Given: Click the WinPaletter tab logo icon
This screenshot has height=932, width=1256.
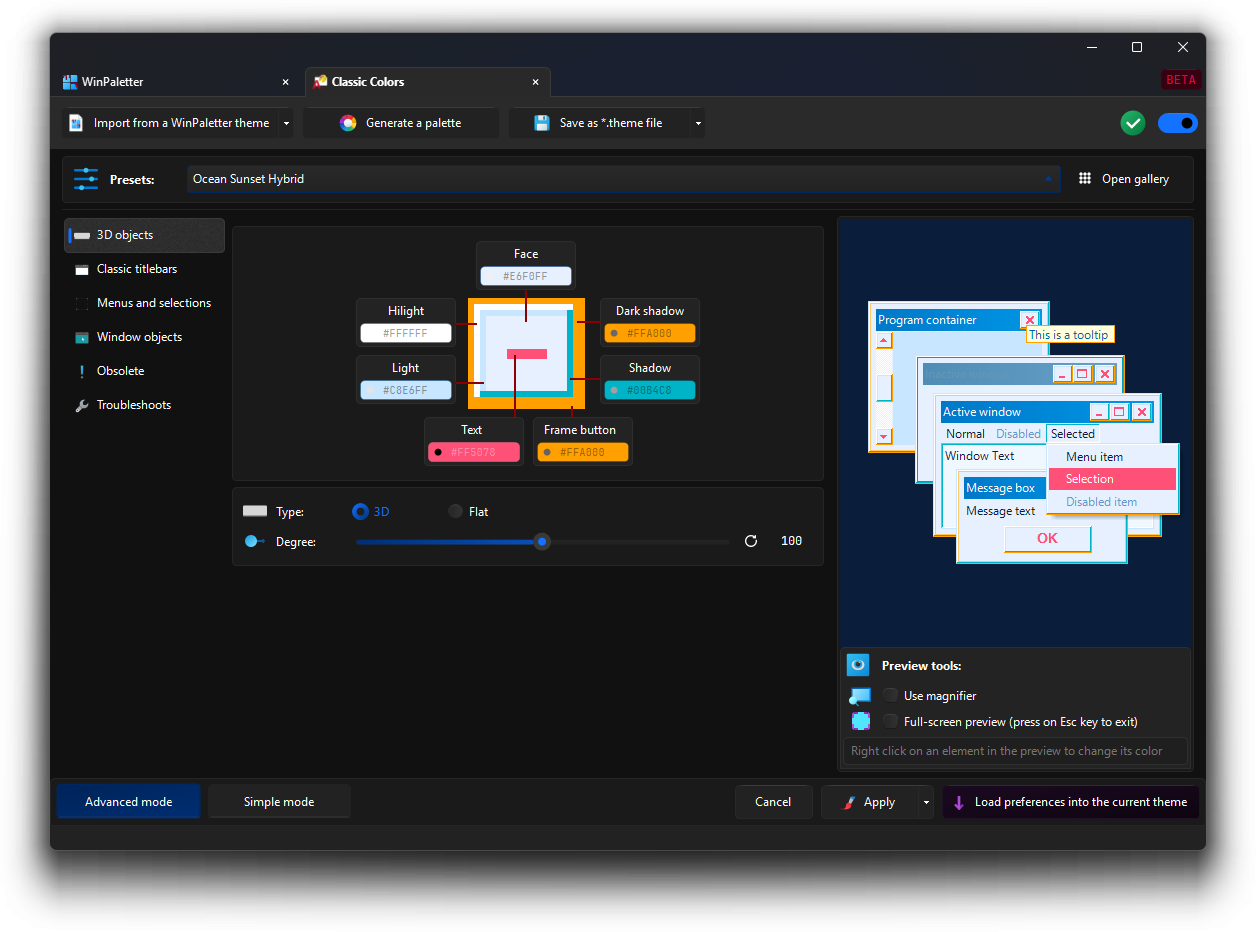Looking at the screenshot, I should coord(70,82).
